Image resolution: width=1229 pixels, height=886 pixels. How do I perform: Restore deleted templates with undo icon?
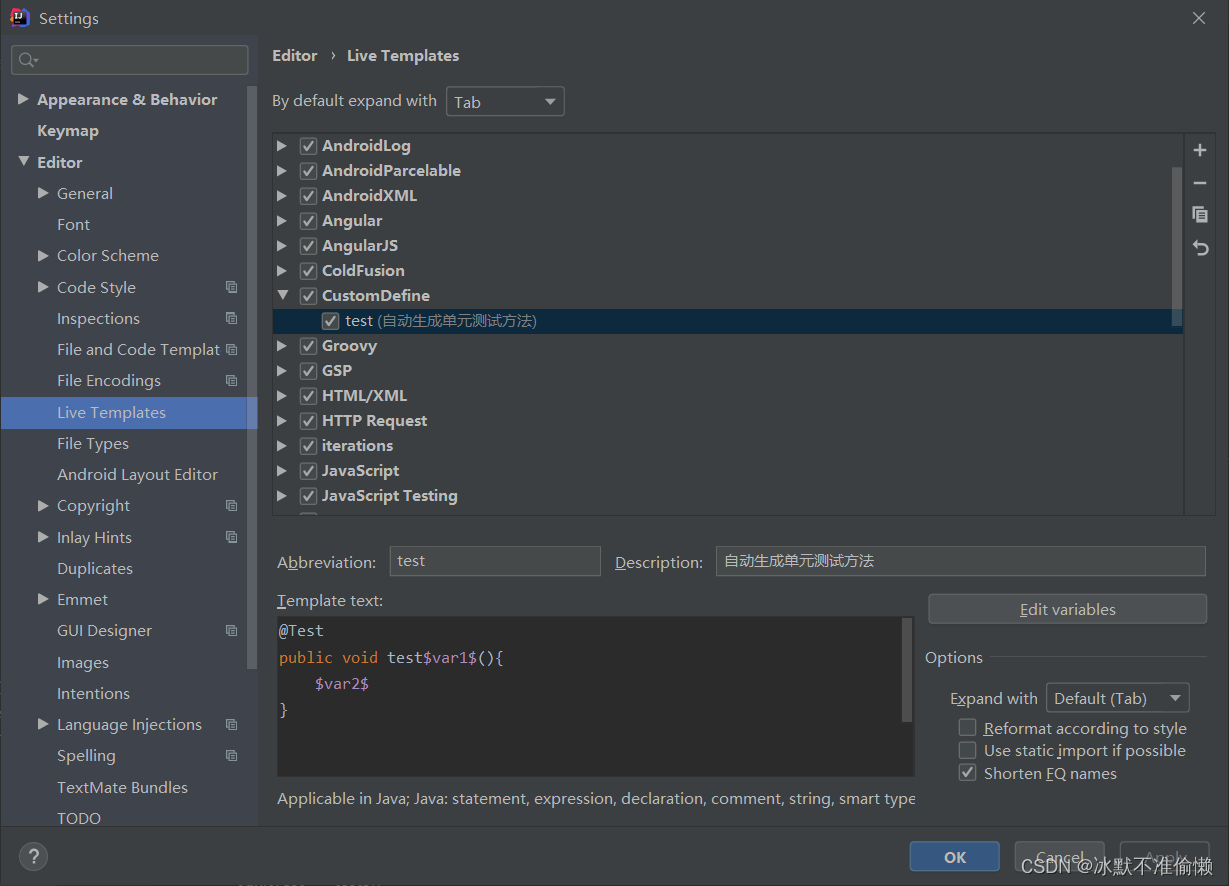[1200, 248]
